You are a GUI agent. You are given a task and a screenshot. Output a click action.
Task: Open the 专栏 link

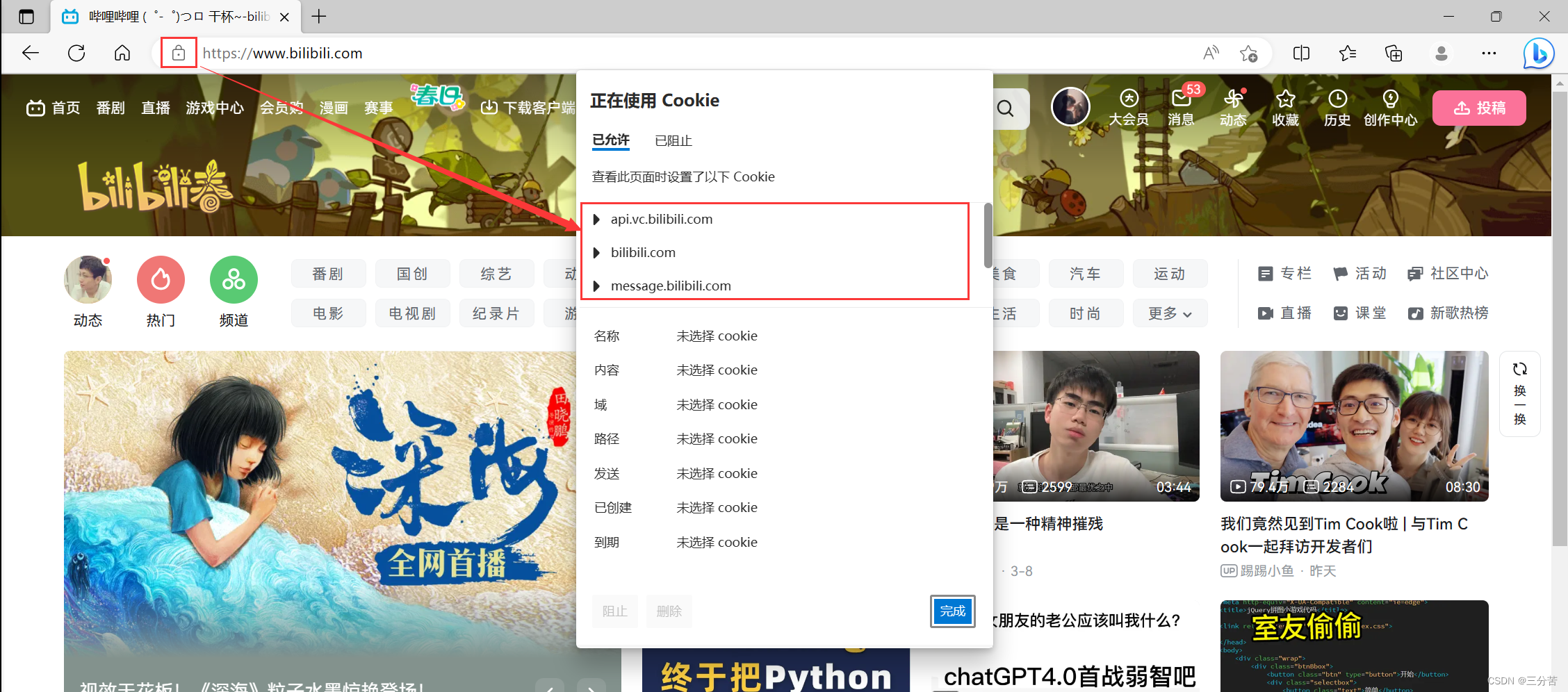point(1284,274)
